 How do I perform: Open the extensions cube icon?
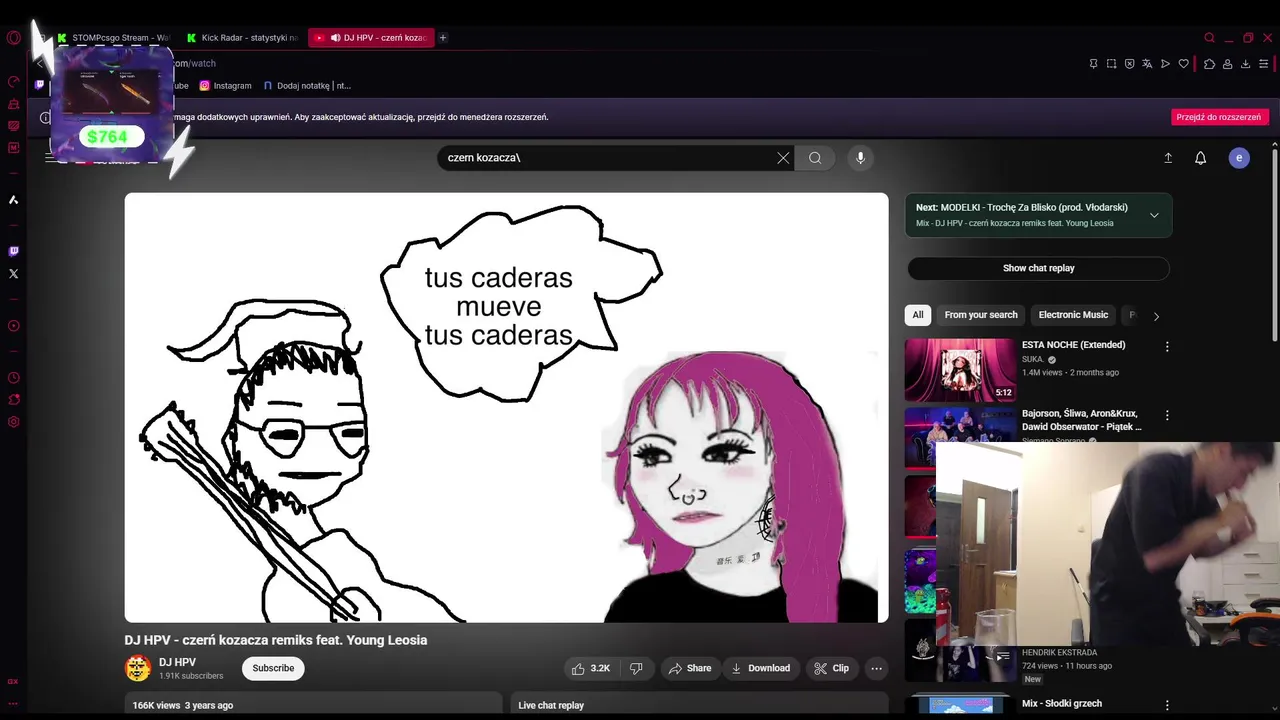[x=1209, y=64]
